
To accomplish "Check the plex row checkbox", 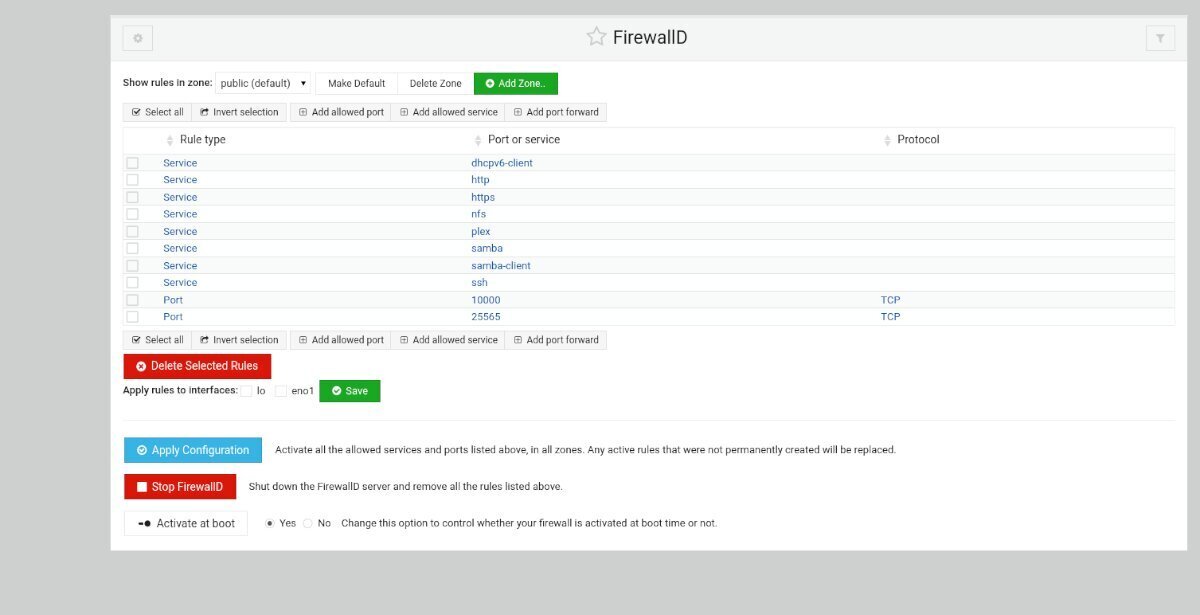I will [132, 231].
